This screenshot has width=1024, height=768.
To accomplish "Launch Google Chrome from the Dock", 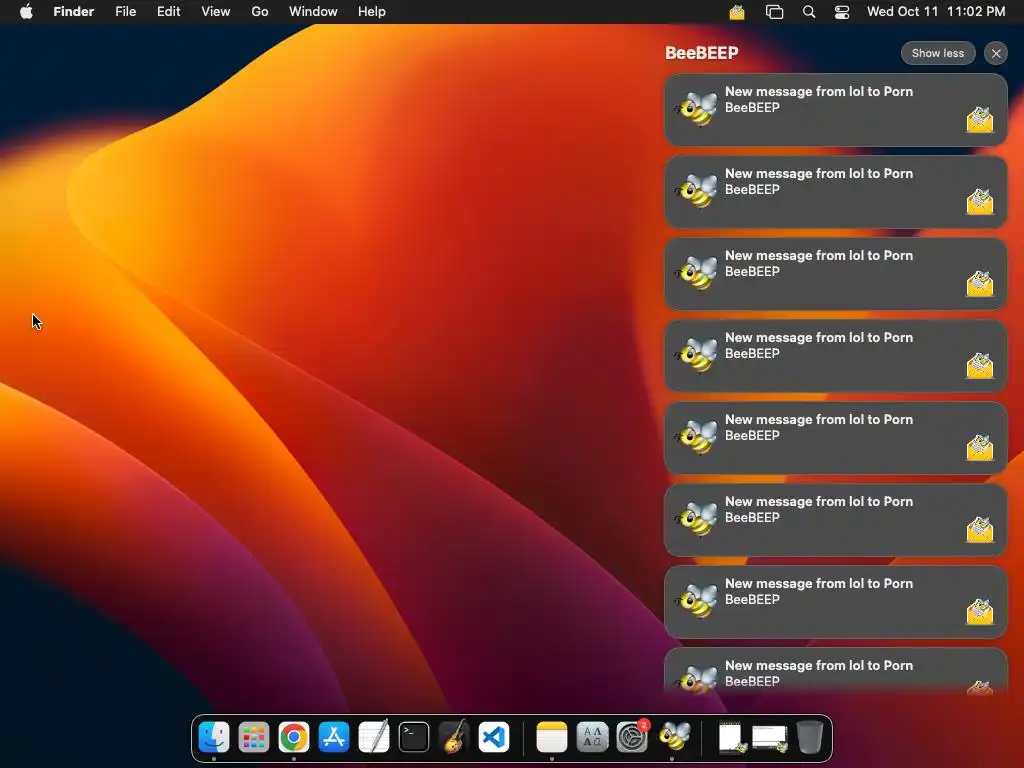I will pyautogui.click(x=294, y=737).
